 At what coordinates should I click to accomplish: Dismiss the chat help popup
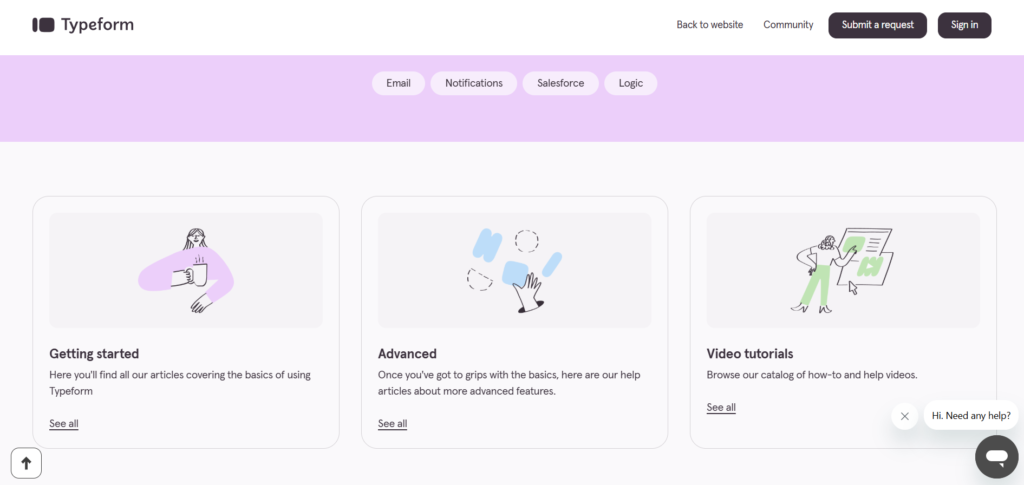904,416
